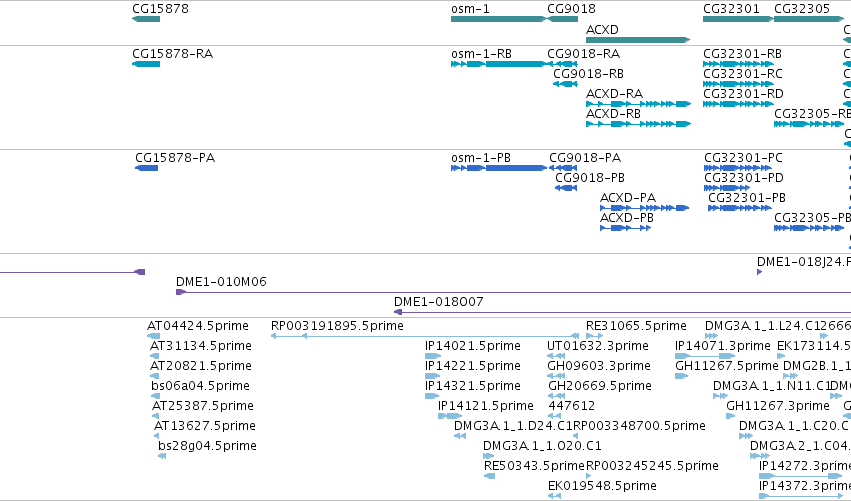Click the AT25387.5prime EST
Viewport: 851px width, 501px height.
pos(156,416)
